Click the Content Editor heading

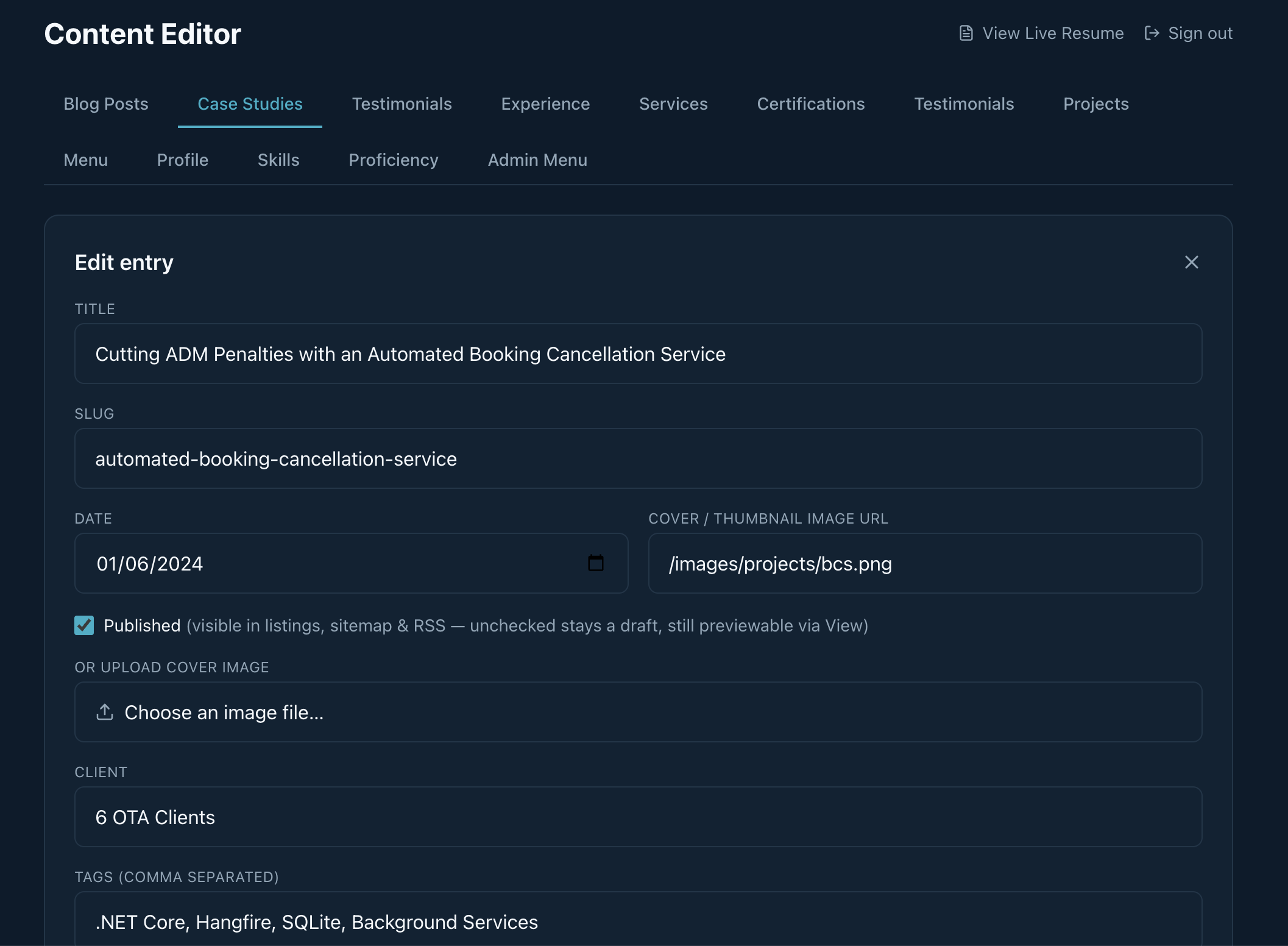(x=143, y=34)
